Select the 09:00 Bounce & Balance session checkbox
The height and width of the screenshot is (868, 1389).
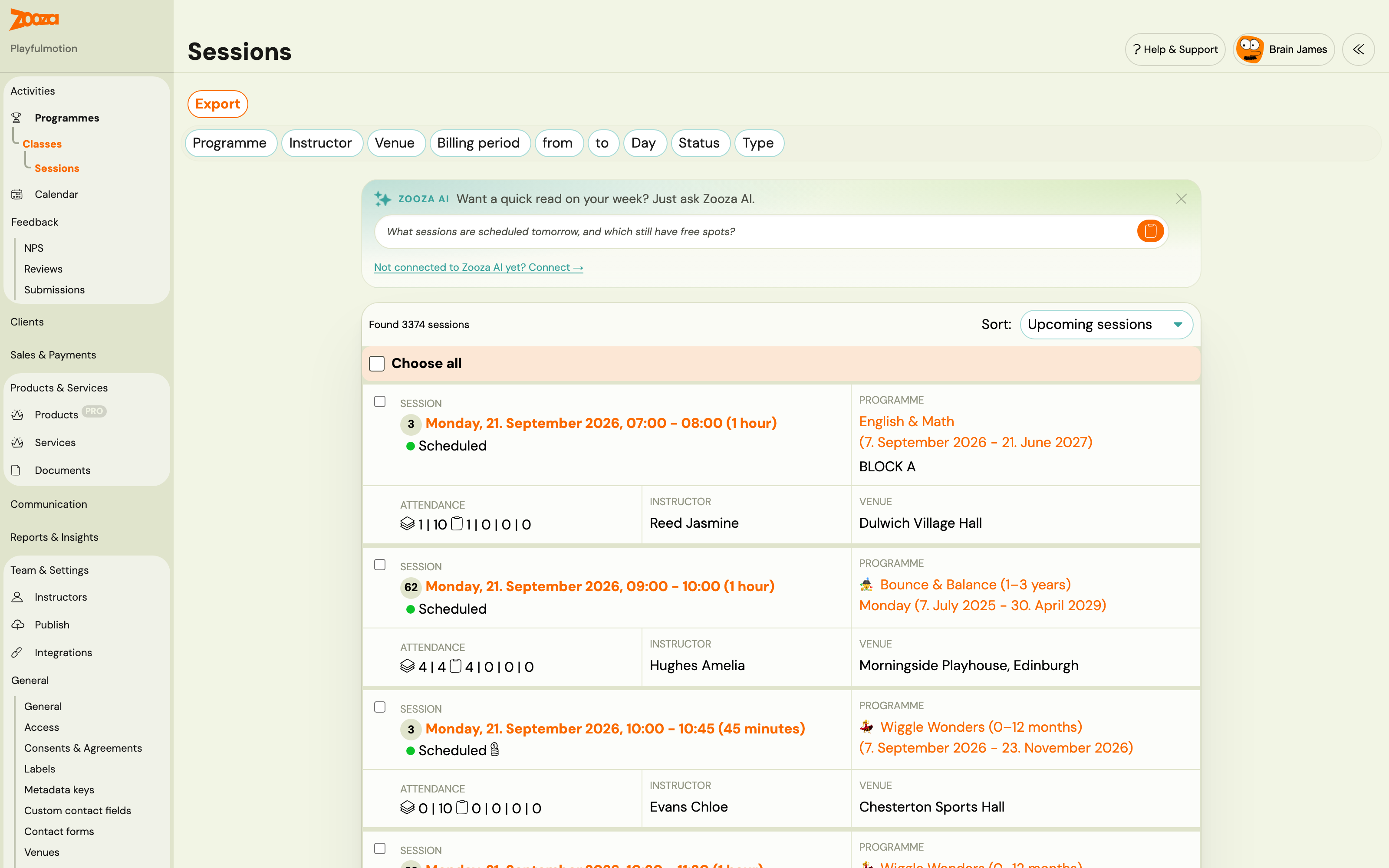[380, 565]
